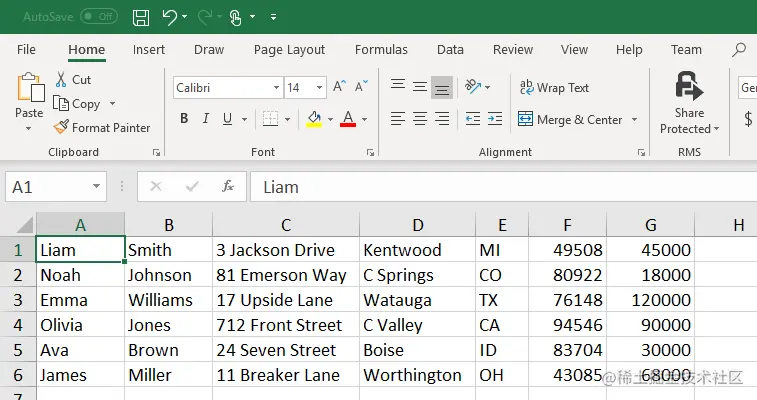Viewport: 757px width, 400px height.
Task: Switch to the Page Layout tab
Action: pos(289,49)
